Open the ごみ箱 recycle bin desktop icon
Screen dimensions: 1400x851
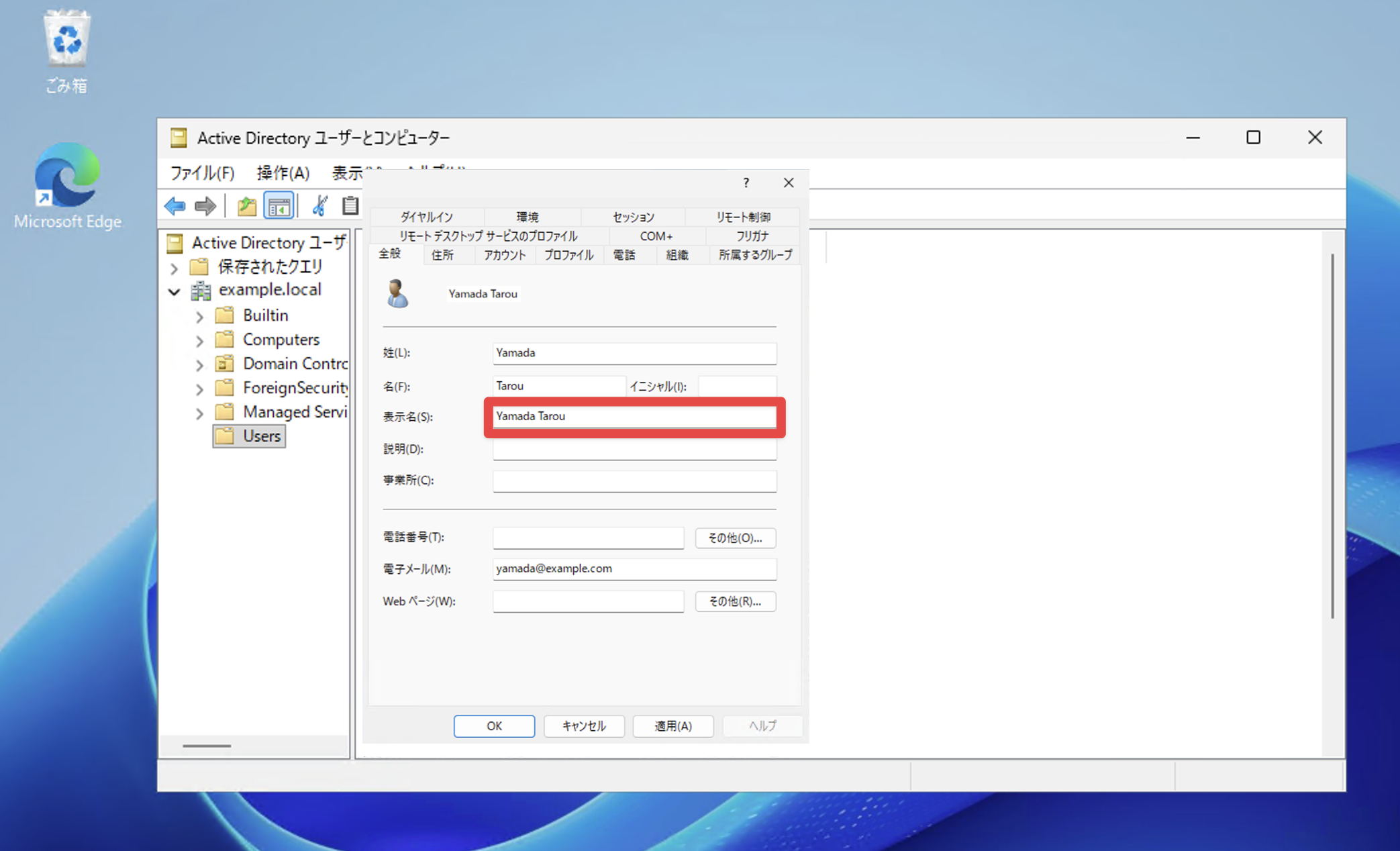click(66, 50)
